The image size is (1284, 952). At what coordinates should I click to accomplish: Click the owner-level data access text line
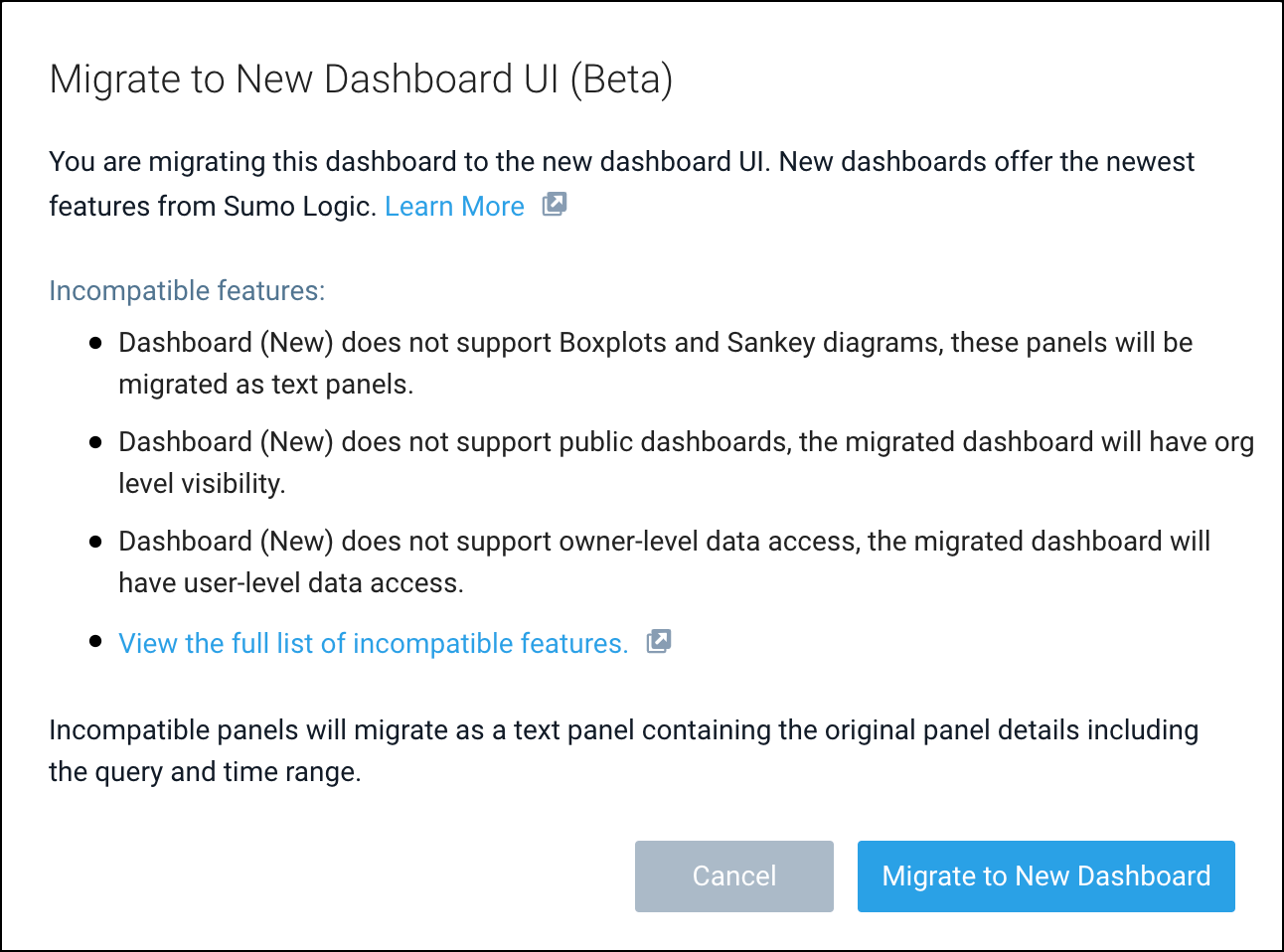click(x=664, y=542)
